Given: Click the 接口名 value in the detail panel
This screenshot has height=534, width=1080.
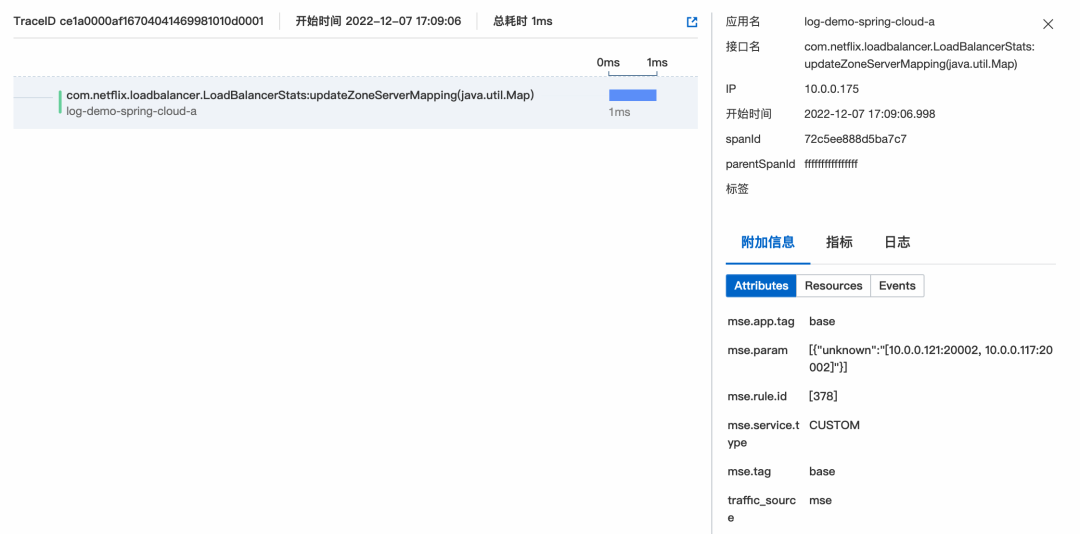Looking at the screenshot, I should click(x=920, y=55).
